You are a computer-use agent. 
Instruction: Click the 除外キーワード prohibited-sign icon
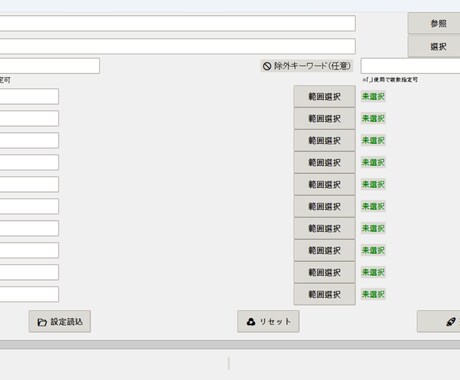(267, 66)
